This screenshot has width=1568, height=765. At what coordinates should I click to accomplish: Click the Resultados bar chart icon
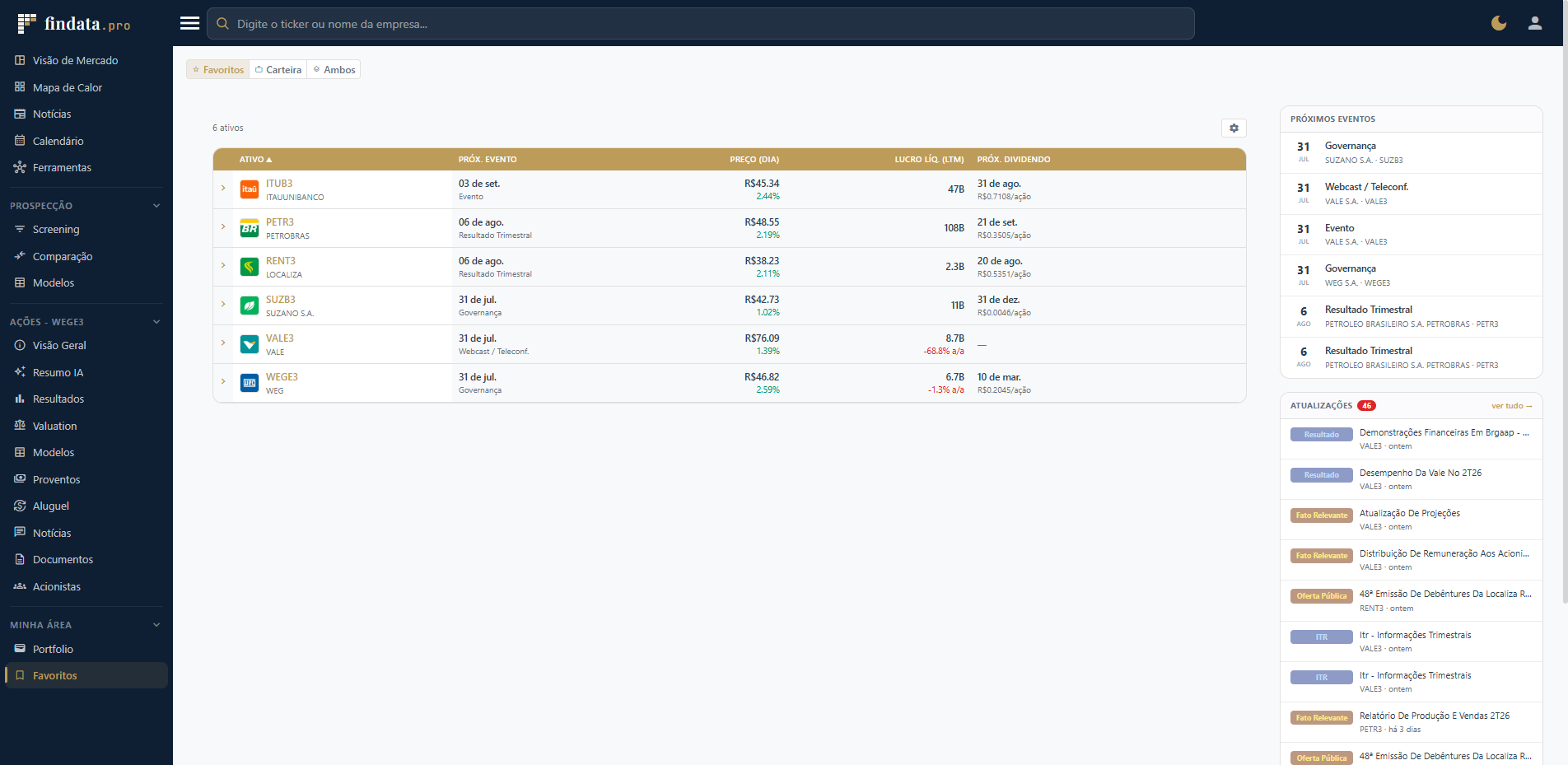20,399
